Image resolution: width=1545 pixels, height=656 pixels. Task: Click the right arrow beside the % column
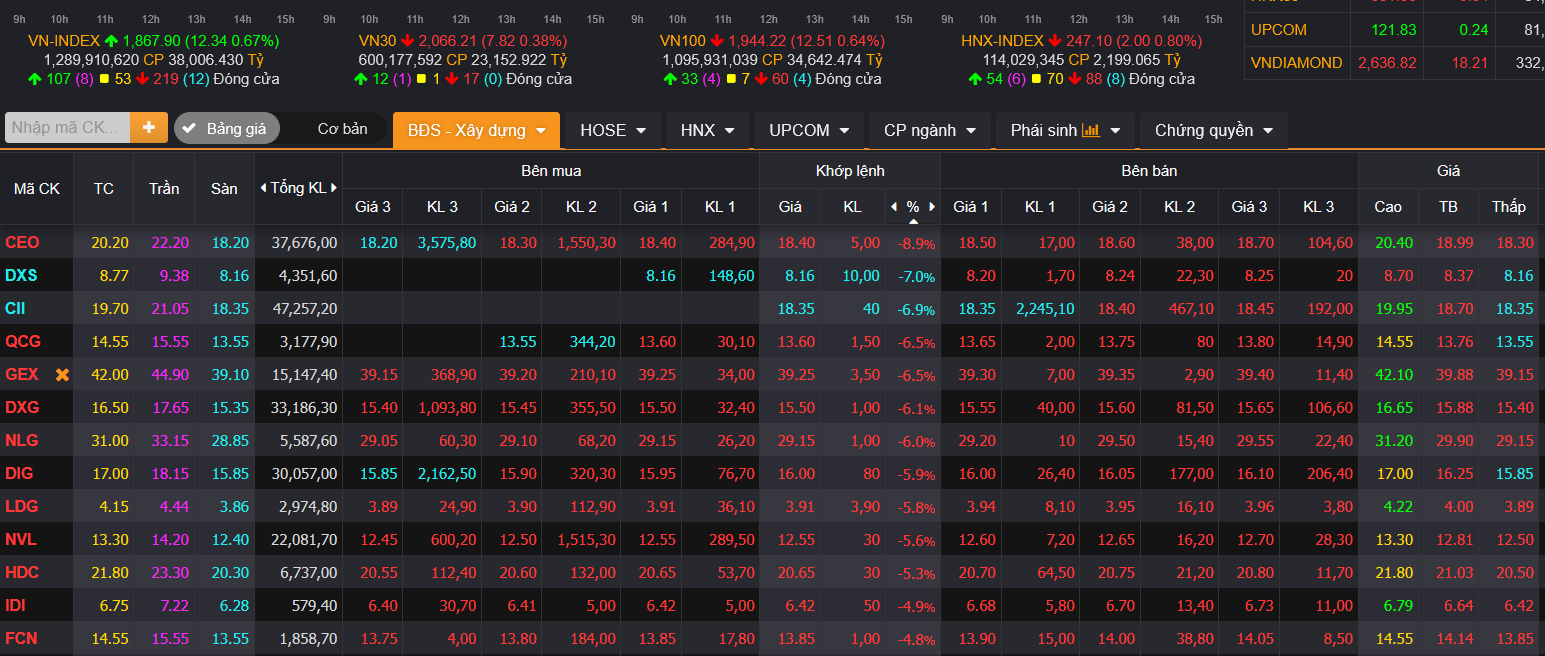tap(932, 207)
